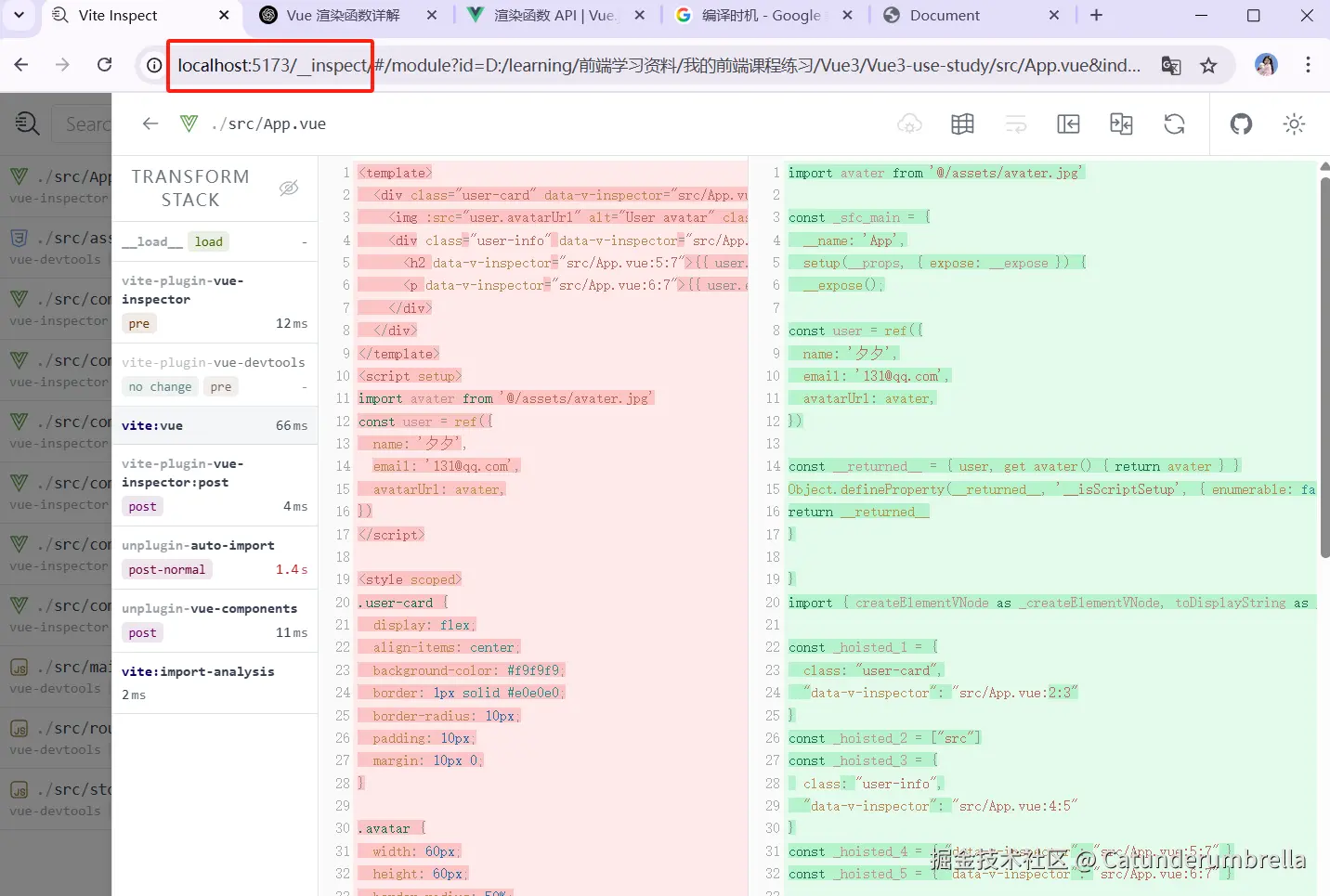Image resolution: width=1330 pixels, height=896 pixels.
Task: Click the address bar URL
Action: (658, 65)
